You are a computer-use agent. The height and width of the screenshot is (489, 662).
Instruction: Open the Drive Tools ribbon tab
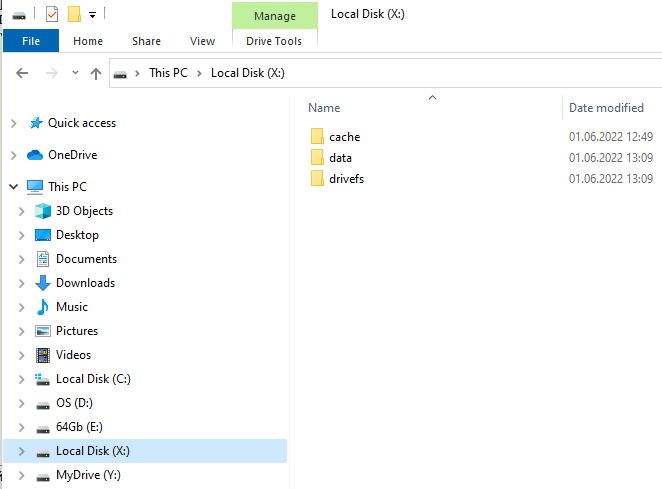(274, 41)
